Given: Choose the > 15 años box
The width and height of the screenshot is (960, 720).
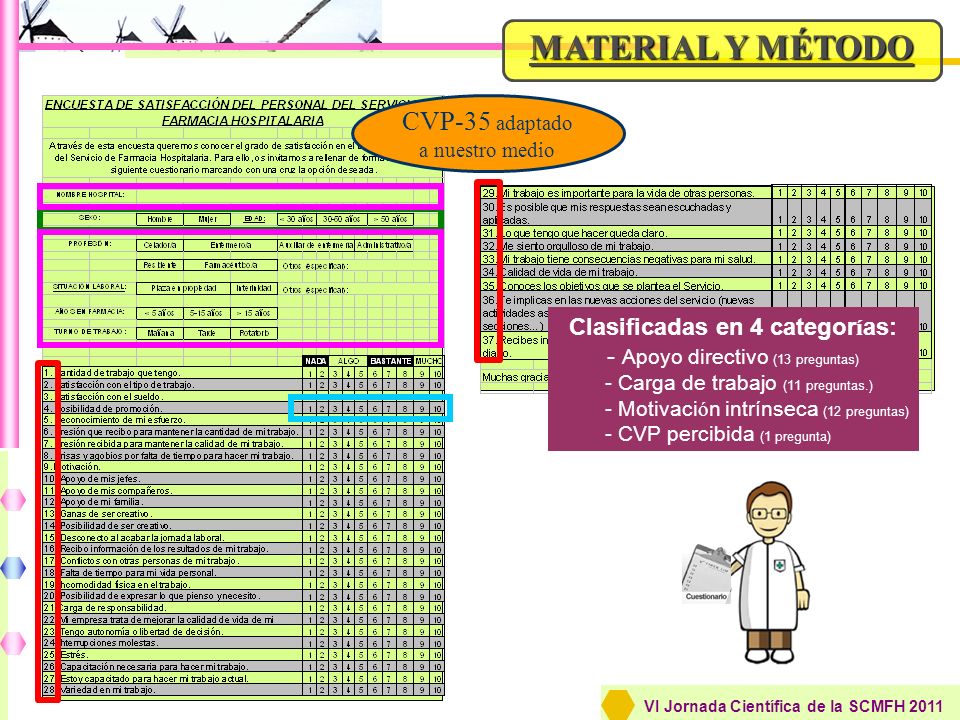Looking at the screenshot, I should coord(254,313).
